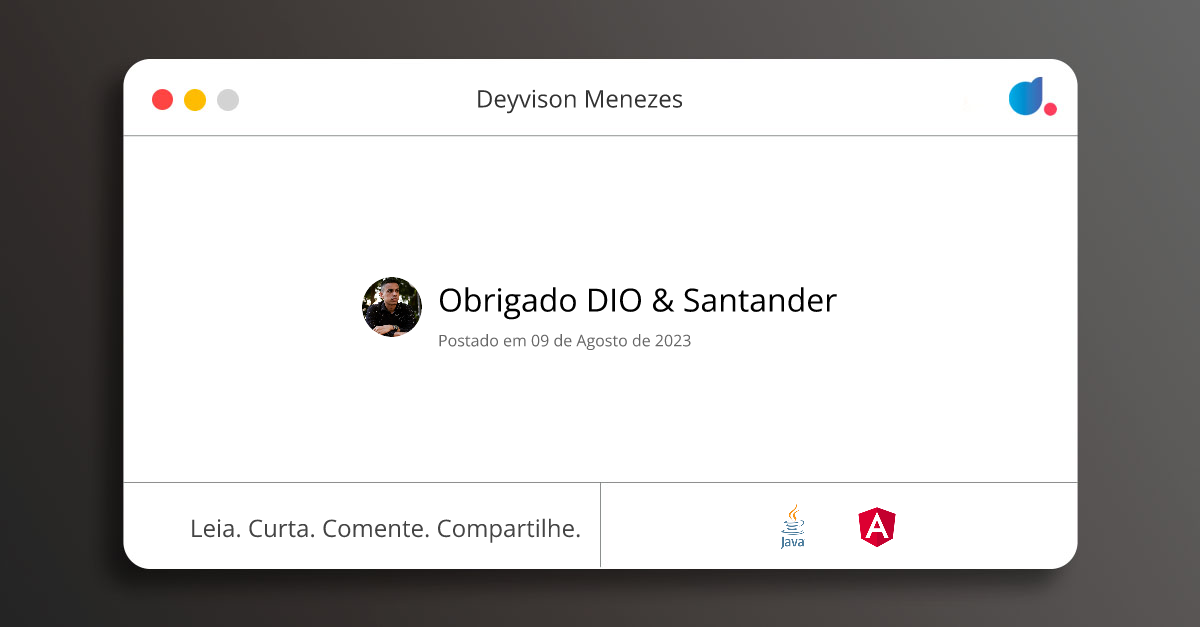The height and width of the screenshot is (628, 1200).
Task: Click the red Angular shield emblem
Action: coord(877,525)
